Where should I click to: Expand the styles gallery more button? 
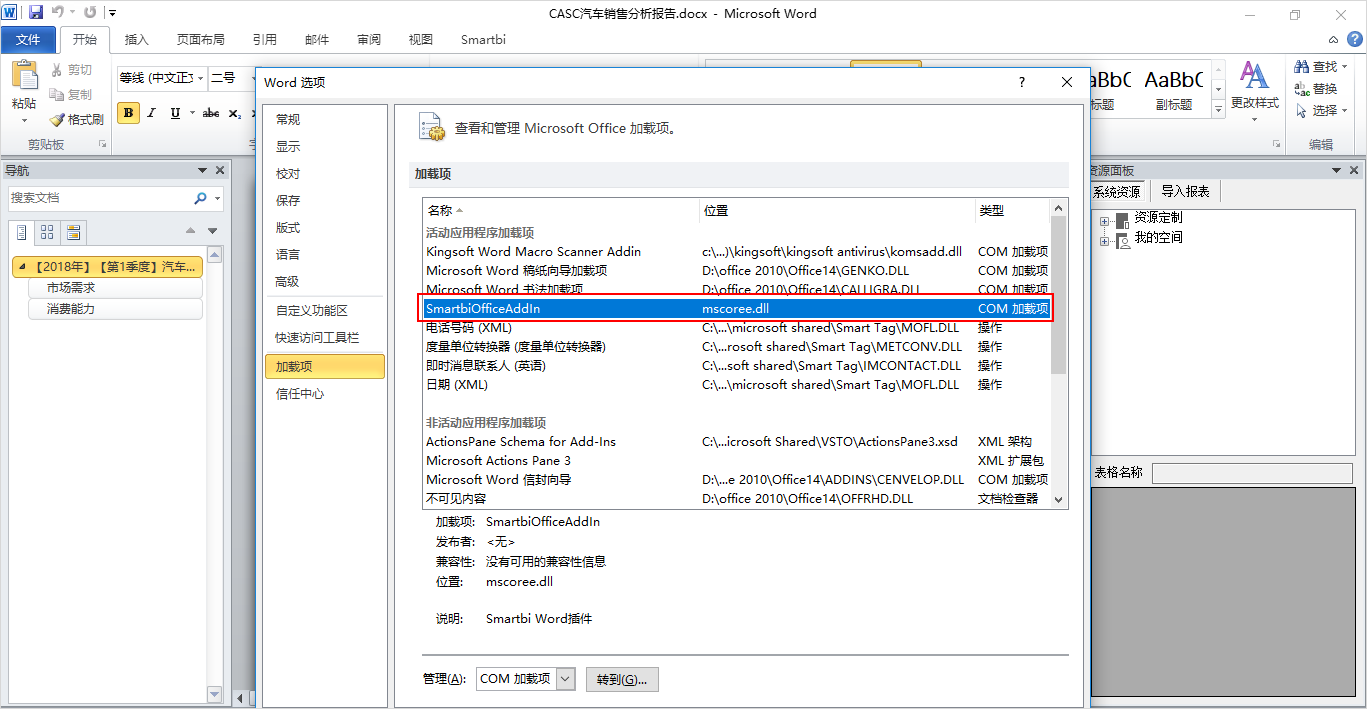coord(1218,108)
